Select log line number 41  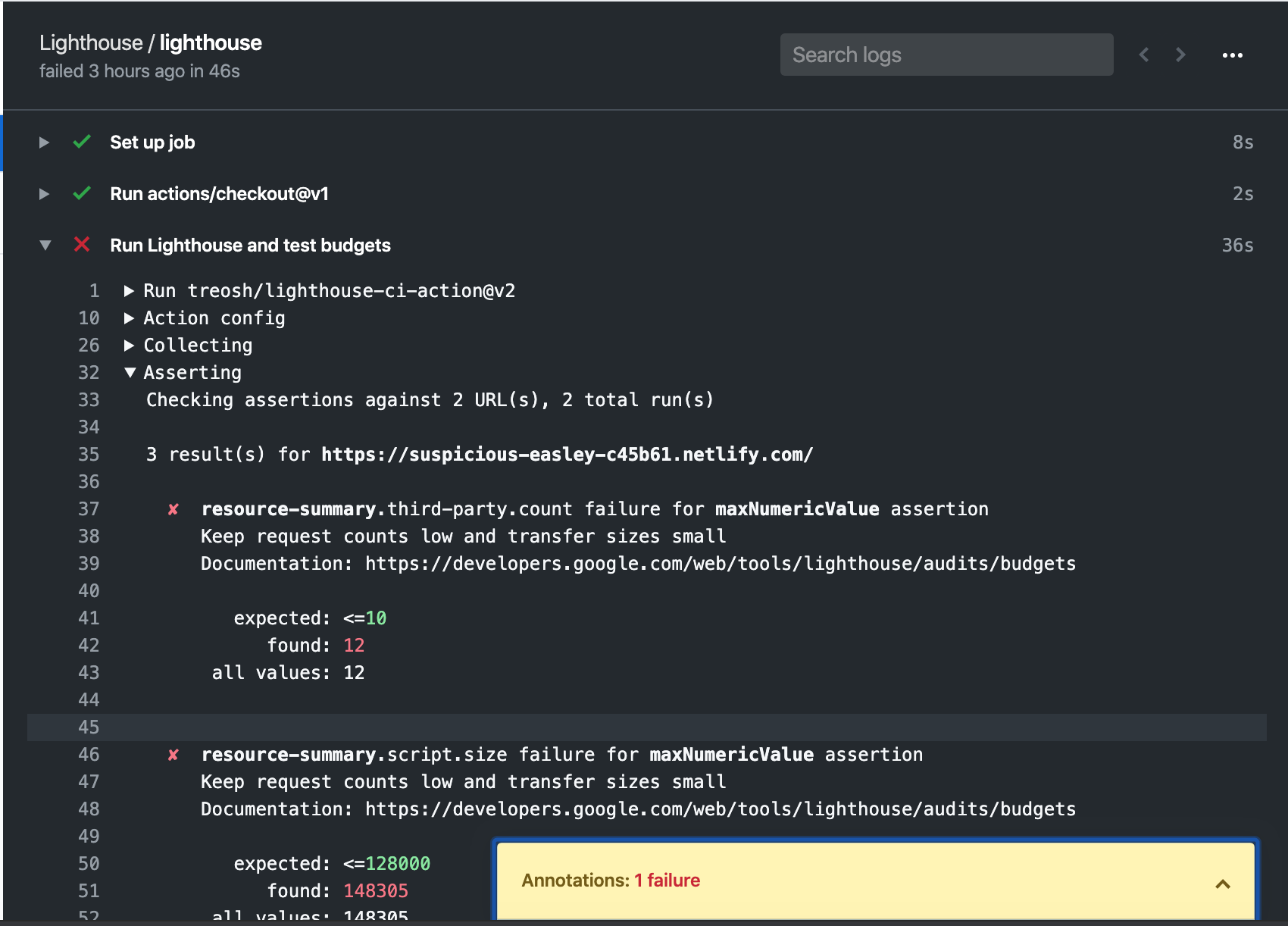tap(89, 618)
